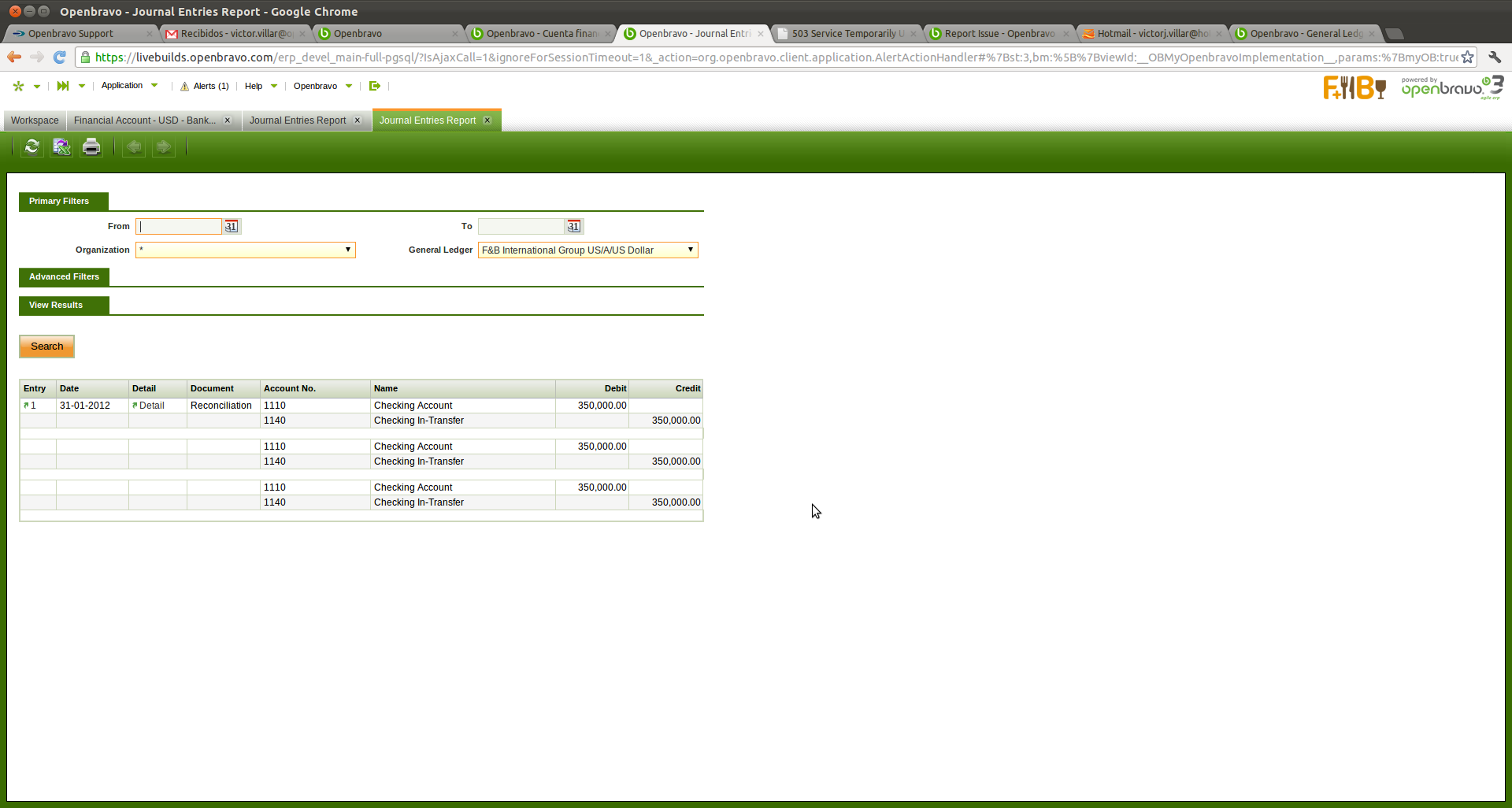Open the Organization dropdown

[x=246, y=250]
